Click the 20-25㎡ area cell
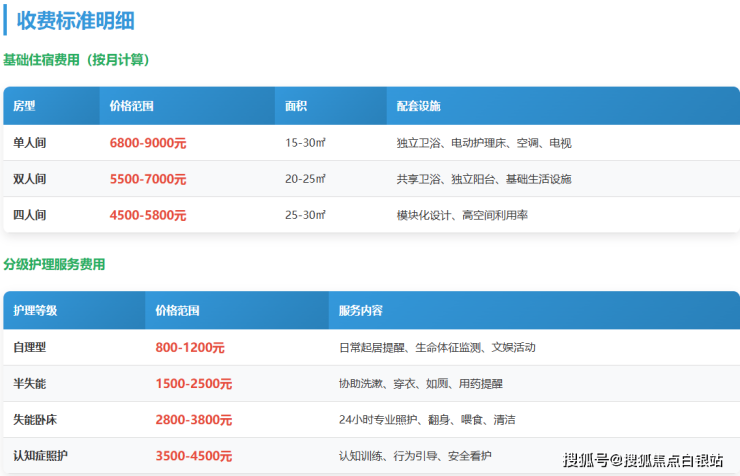The height and width of the screenshot is (476, 740). pyautogui.click(x=305, y=179)
